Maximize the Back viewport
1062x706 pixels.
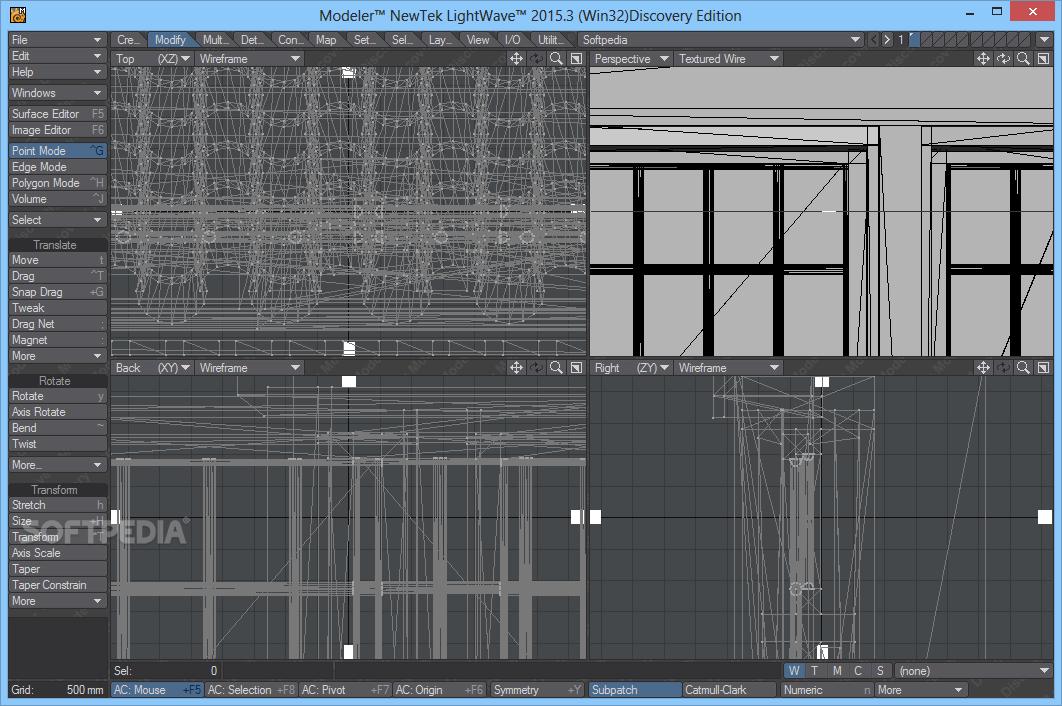click(x=576, y=367)
